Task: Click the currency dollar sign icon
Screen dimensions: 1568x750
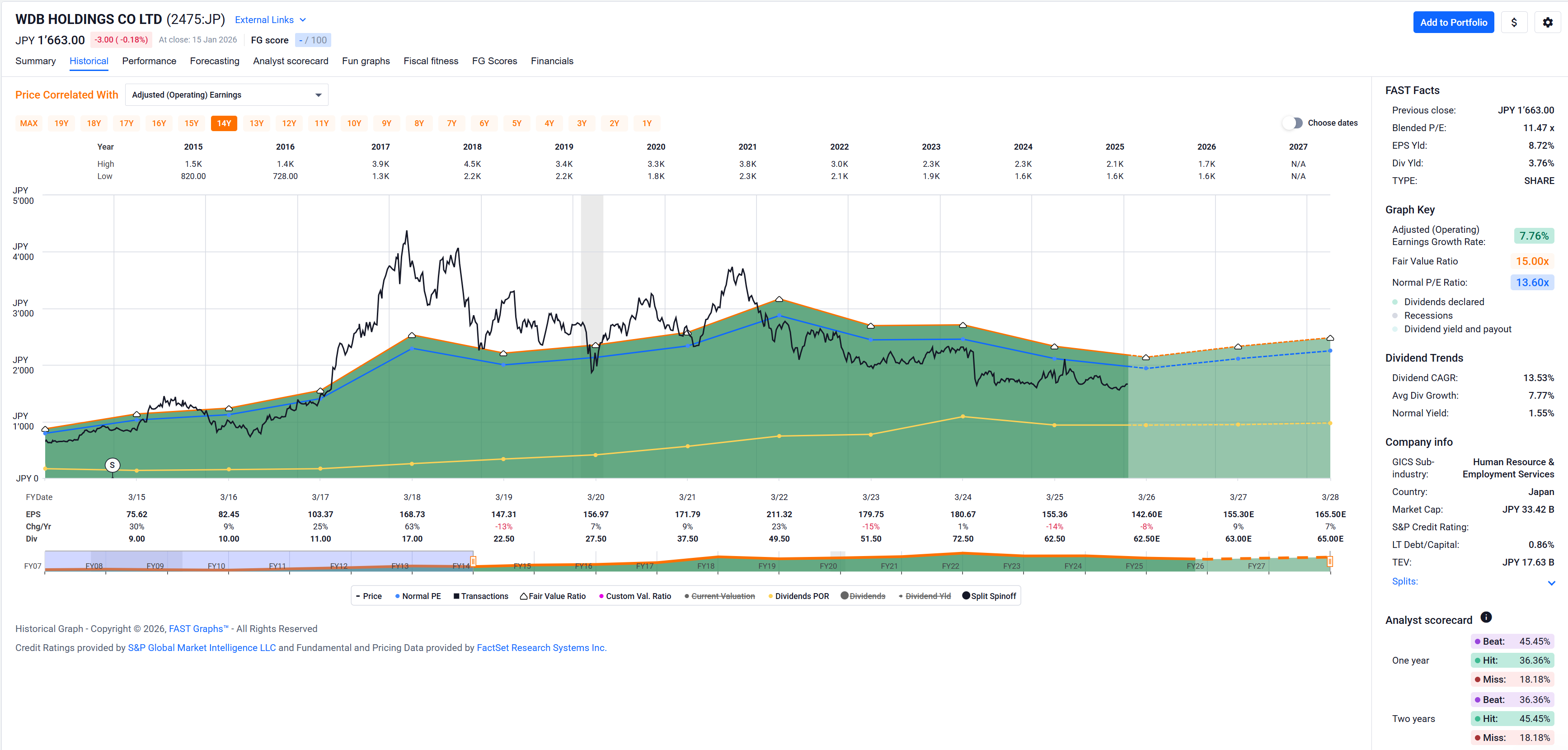Action: click(x=1514, y=23)
